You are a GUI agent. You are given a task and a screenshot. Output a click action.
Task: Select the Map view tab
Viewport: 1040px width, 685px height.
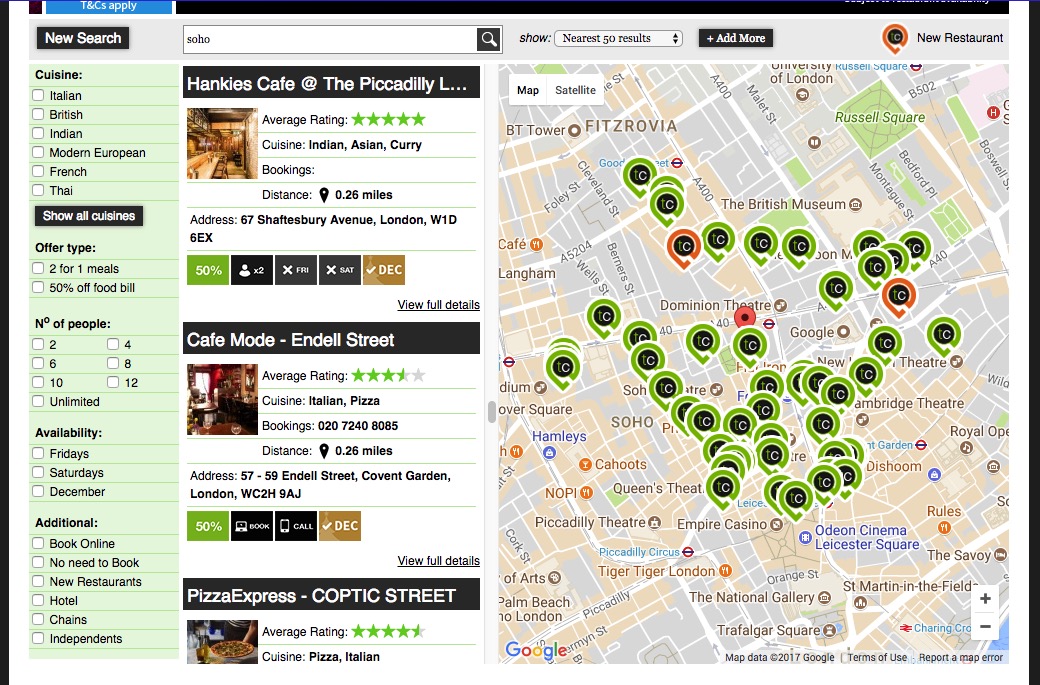click(x=528, y=90)
